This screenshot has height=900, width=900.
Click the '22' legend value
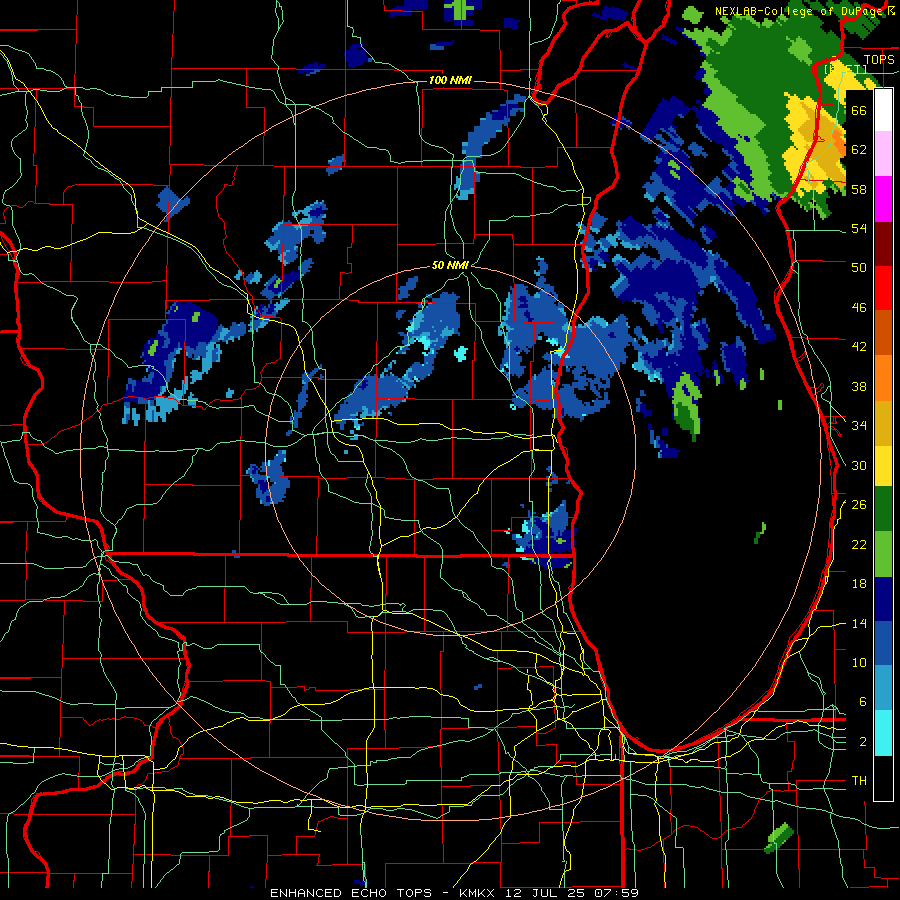point(859,544)
